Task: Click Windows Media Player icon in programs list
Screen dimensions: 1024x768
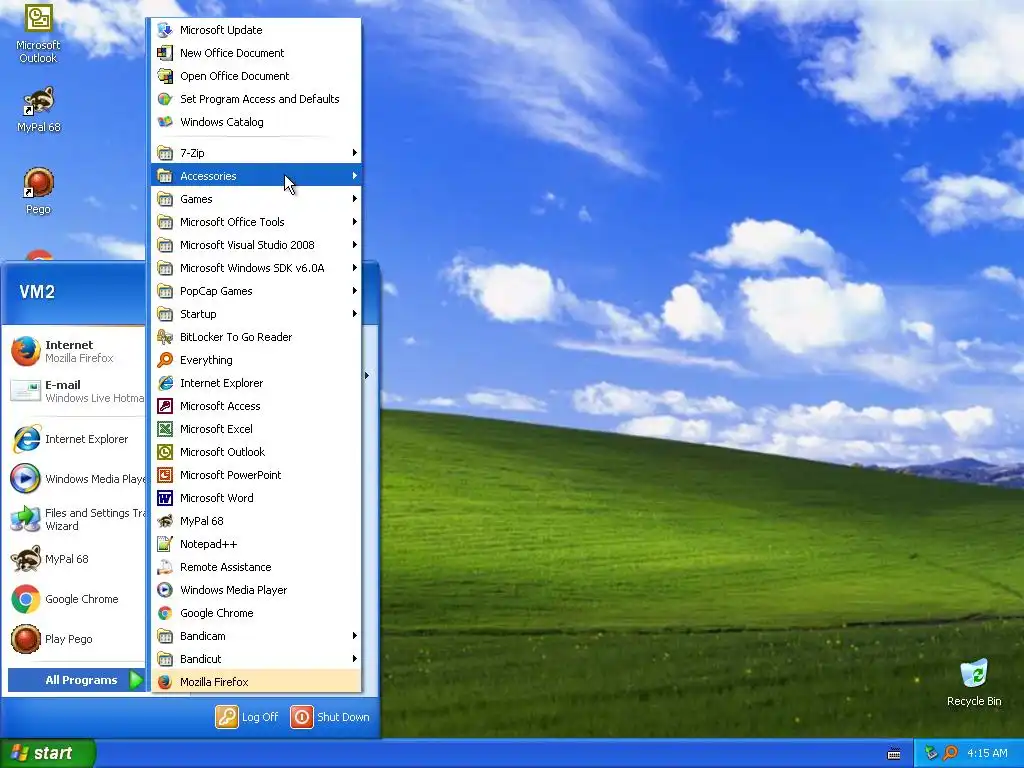Action: pyautogui.click(x=165, y=590)
